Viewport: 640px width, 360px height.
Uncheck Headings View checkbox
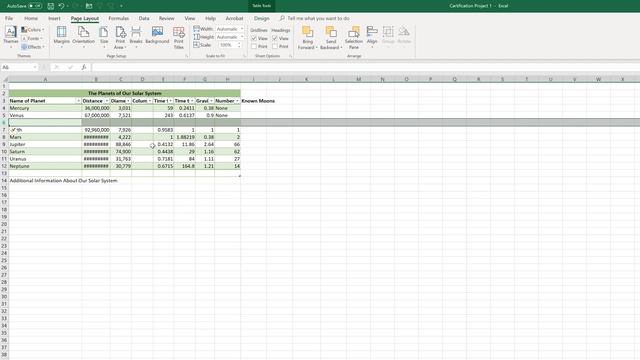tap(275, 38)
